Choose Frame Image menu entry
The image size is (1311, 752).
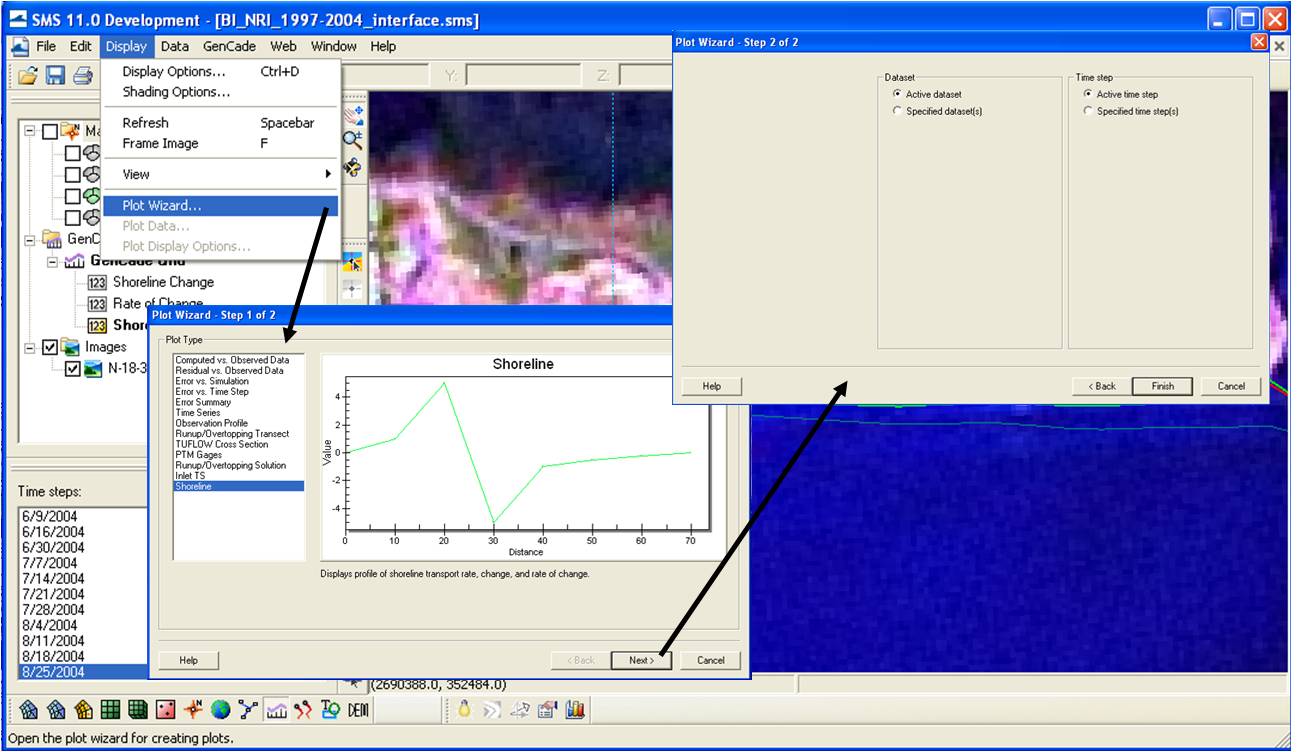pos(221,143)
